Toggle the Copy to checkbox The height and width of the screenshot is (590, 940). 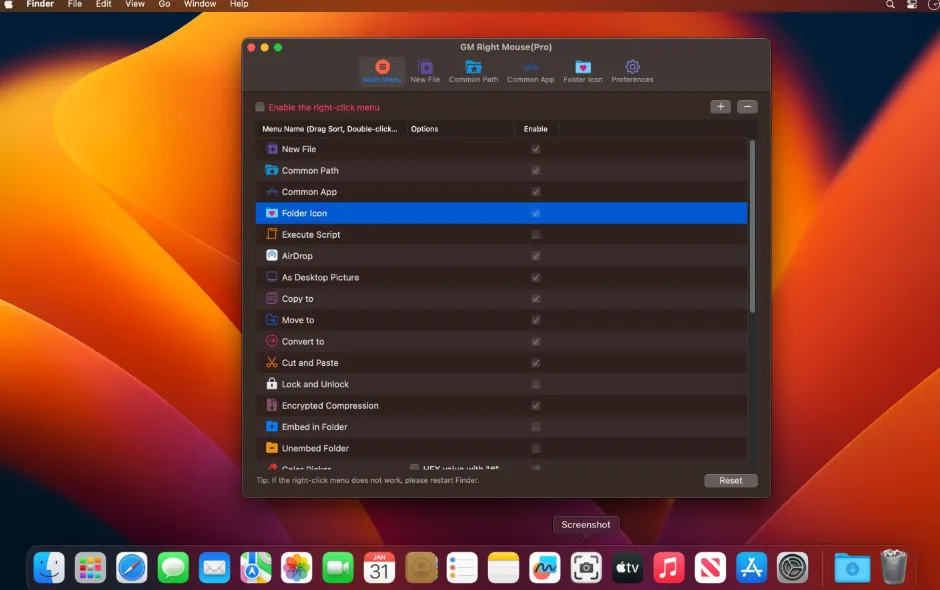[535, 299]
